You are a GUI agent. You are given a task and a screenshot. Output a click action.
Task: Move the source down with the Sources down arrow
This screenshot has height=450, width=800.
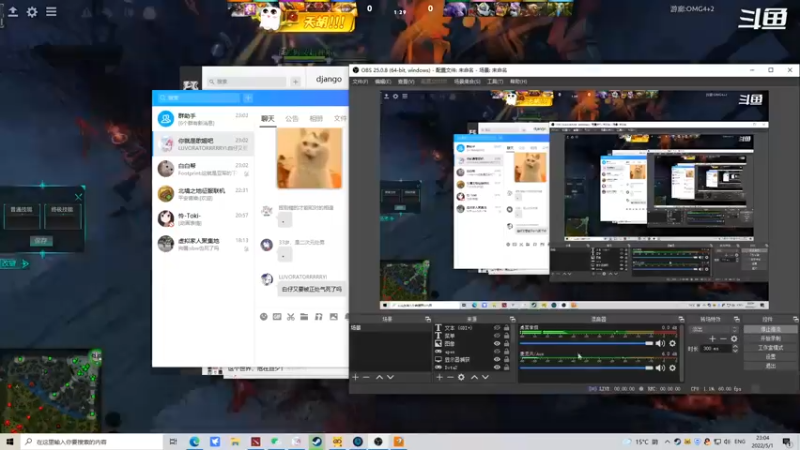click(485, 377)
